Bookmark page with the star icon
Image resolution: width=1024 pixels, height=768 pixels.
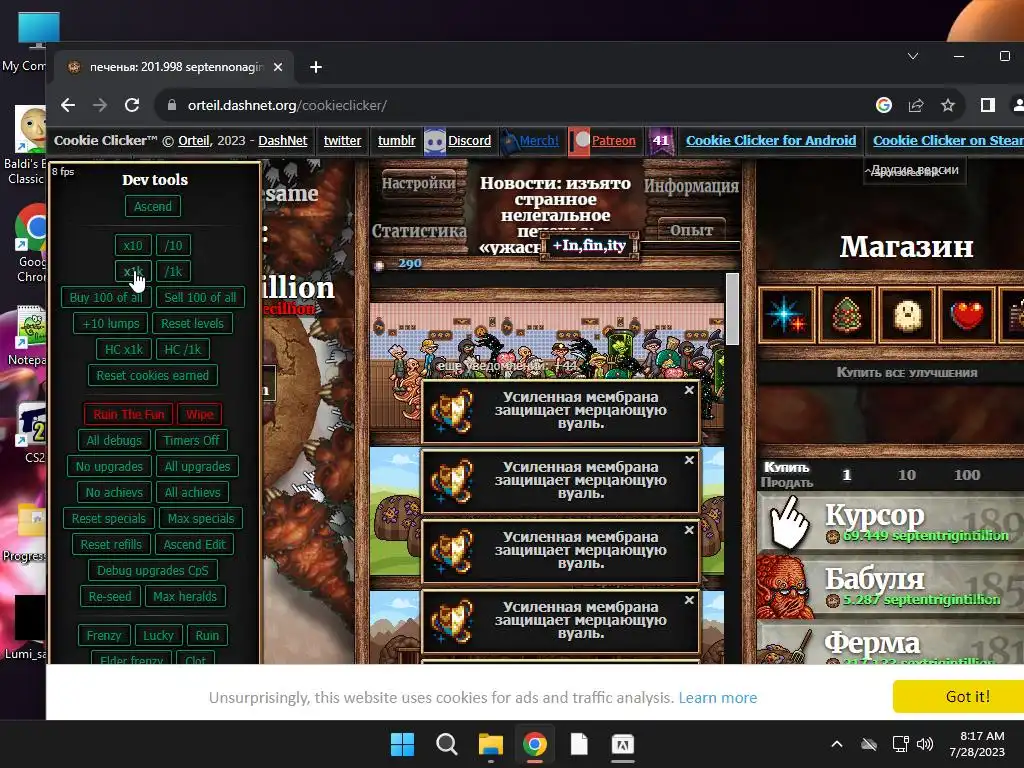[x=948, y=105]
